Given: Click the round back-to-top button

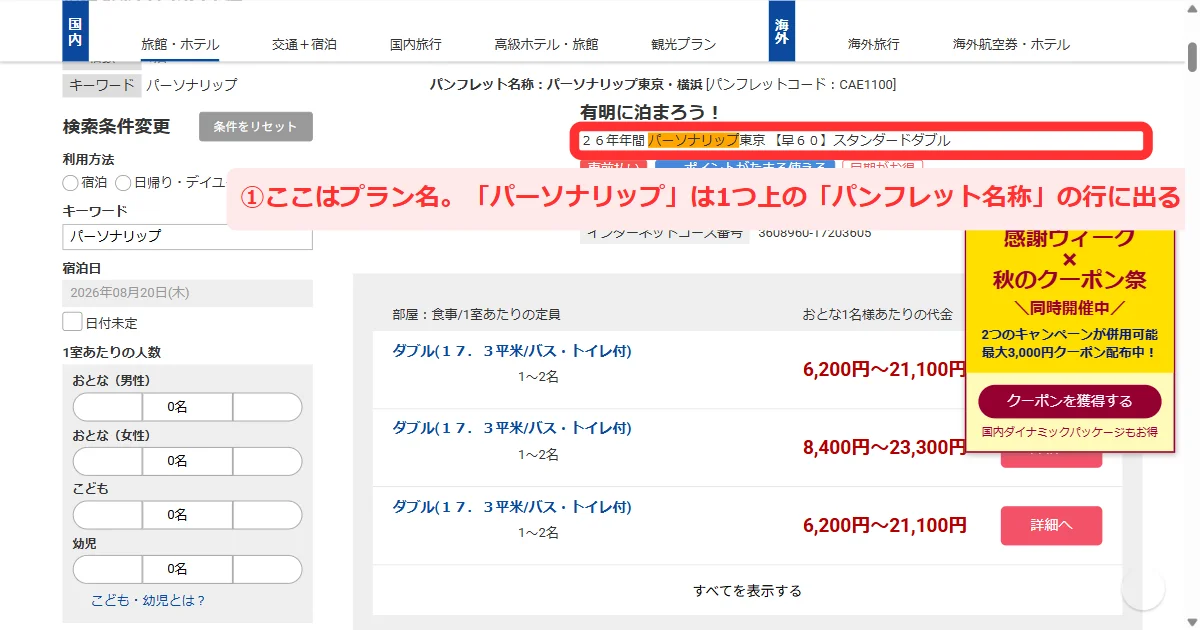Looking at the screenshot, I should tap(1143, 589).
